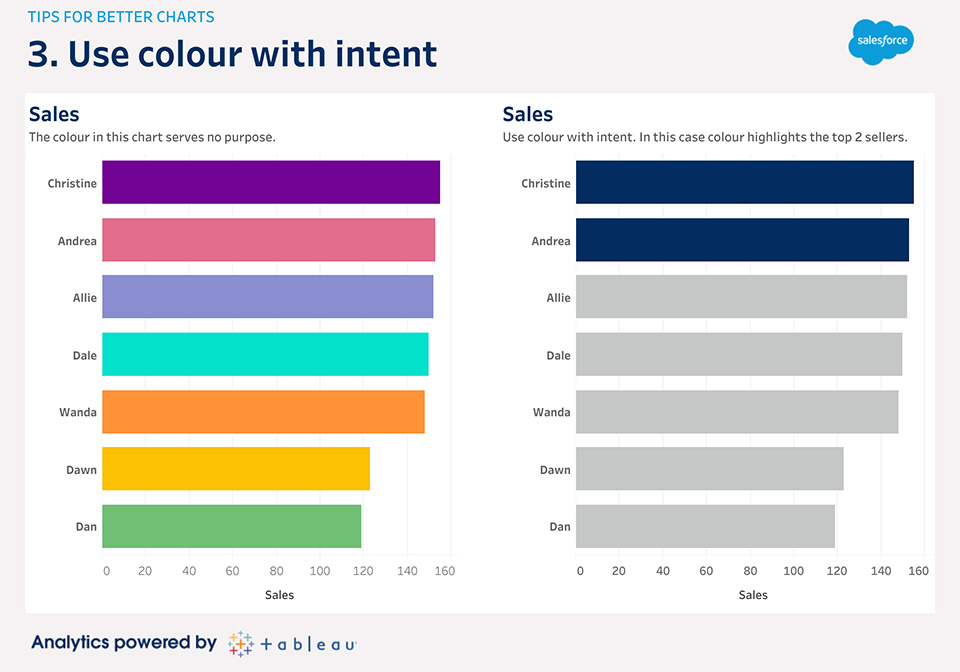The width and height of the screenshot is (960, 672).
Task: Click Wanda's orange bar
Action: (x=263, y=411)
